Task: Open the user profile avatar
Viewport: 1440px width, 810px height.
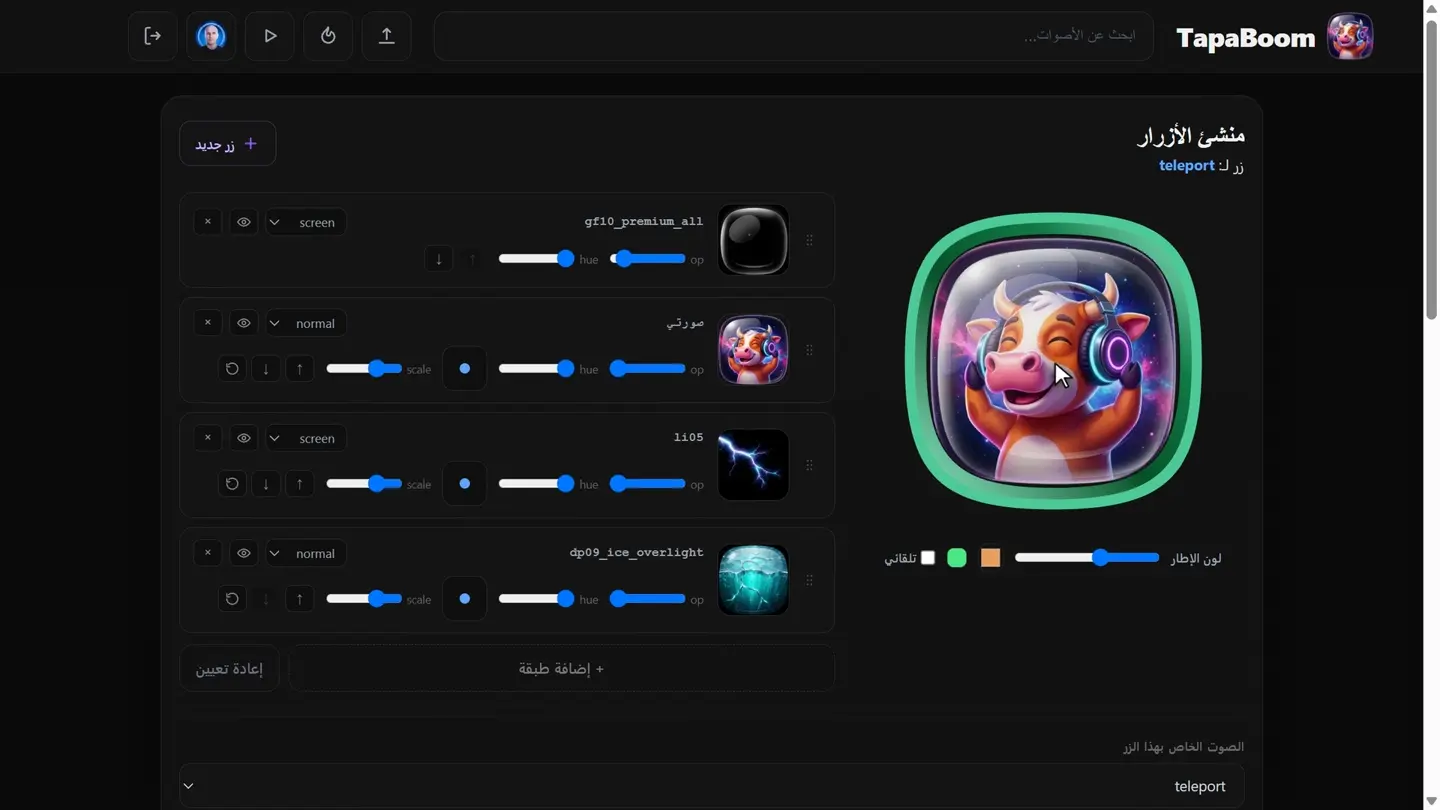Action: 211,36
